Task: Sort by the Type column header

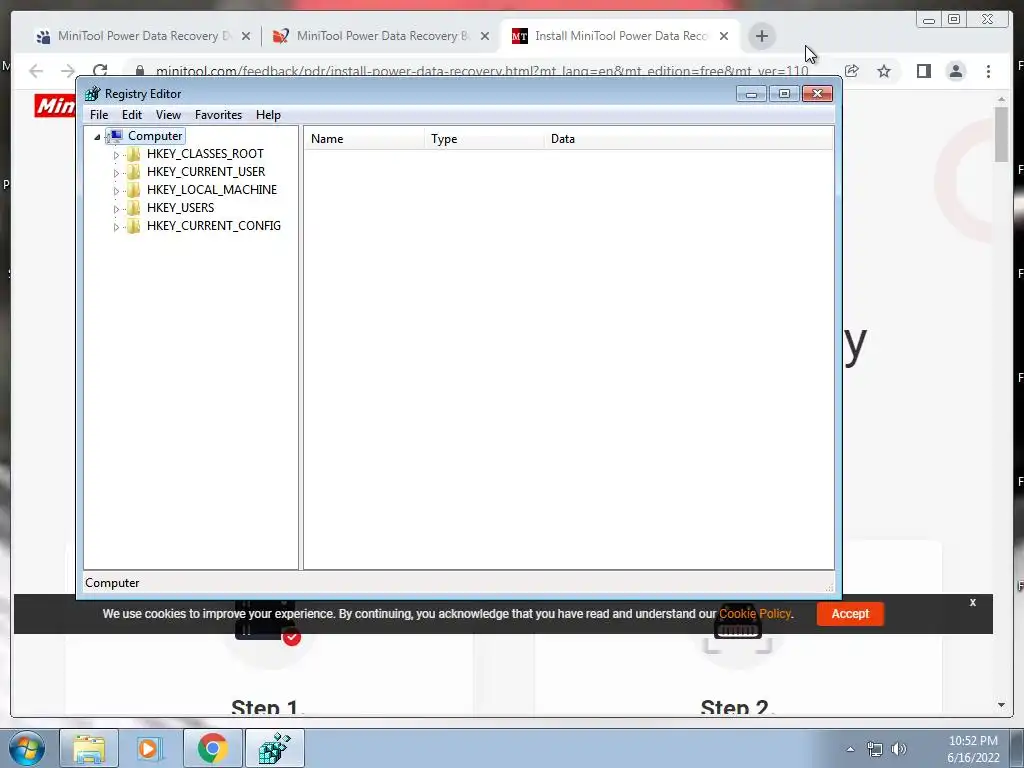Action: point(484,139)
